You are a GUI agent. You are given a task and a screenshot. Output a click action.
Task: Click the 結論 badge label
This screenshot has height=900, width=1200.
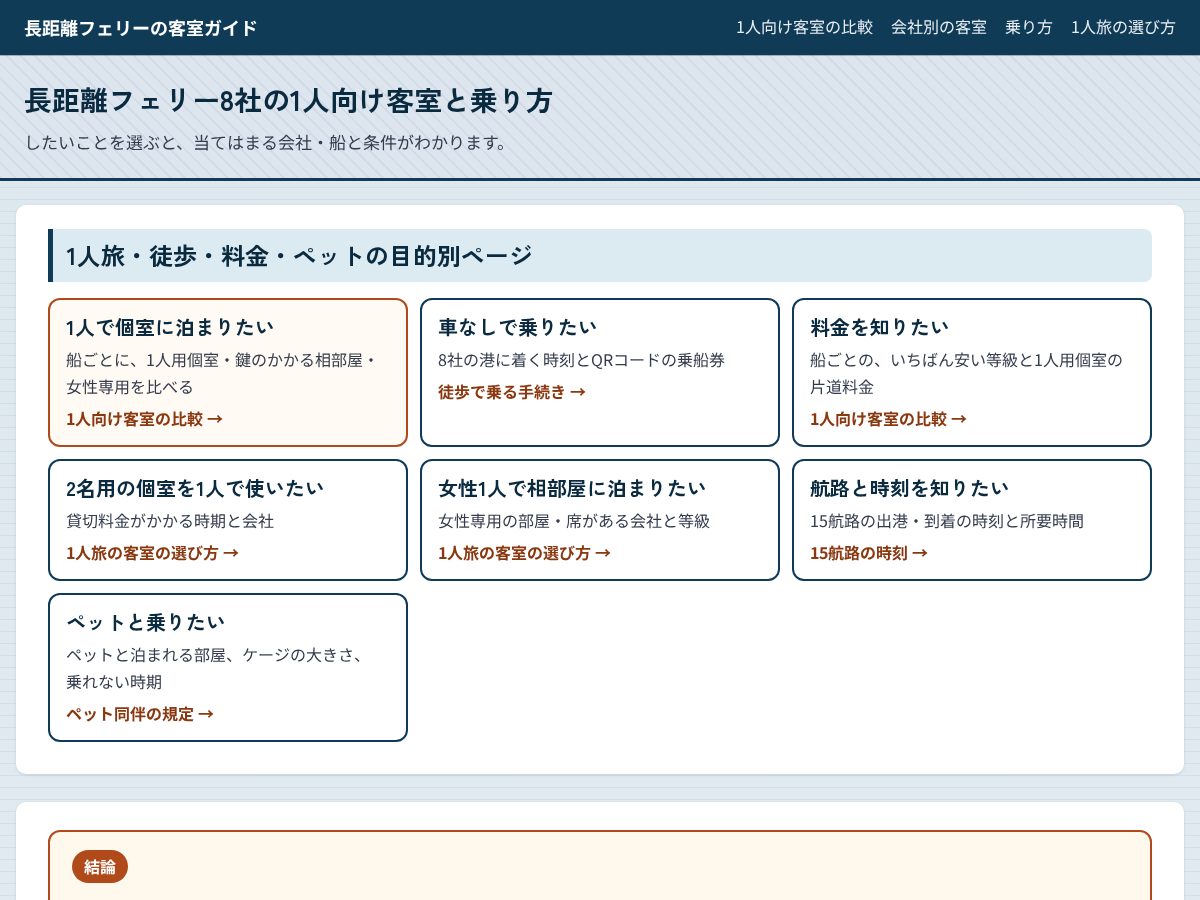point(100,866)
